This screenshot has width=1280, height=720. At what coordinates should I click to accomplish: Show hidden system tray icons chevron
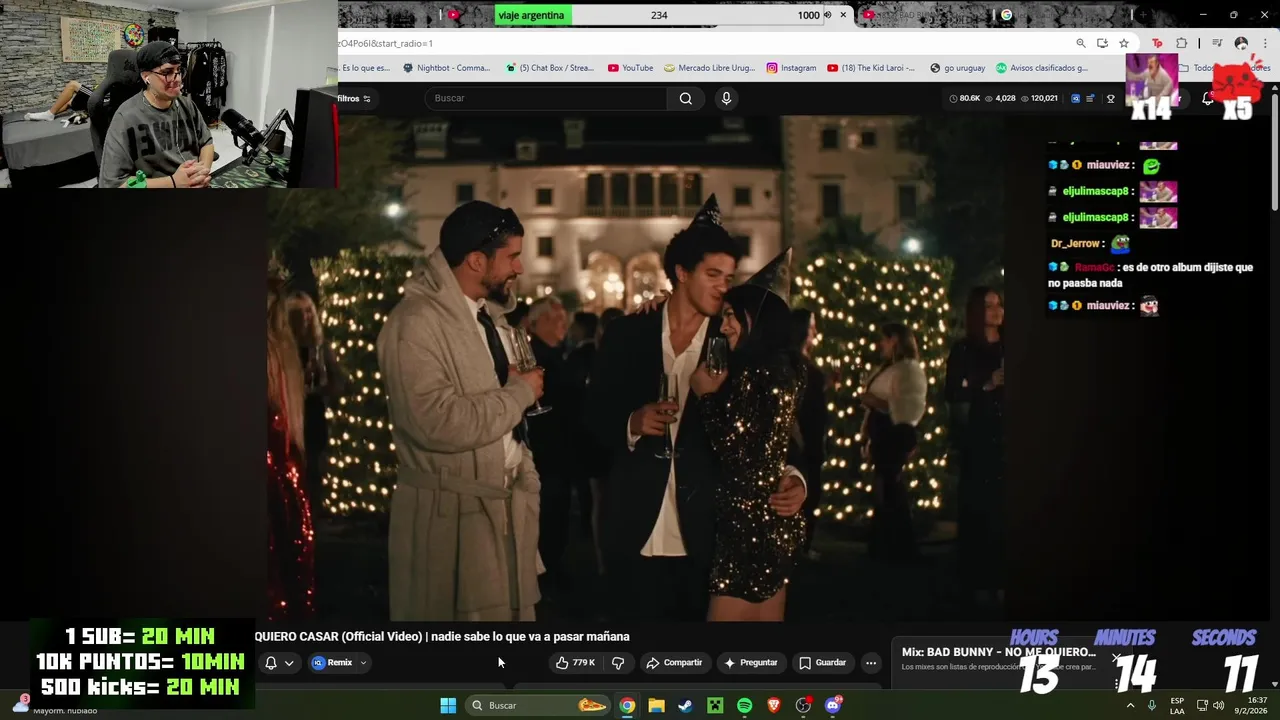point(1131,705)
